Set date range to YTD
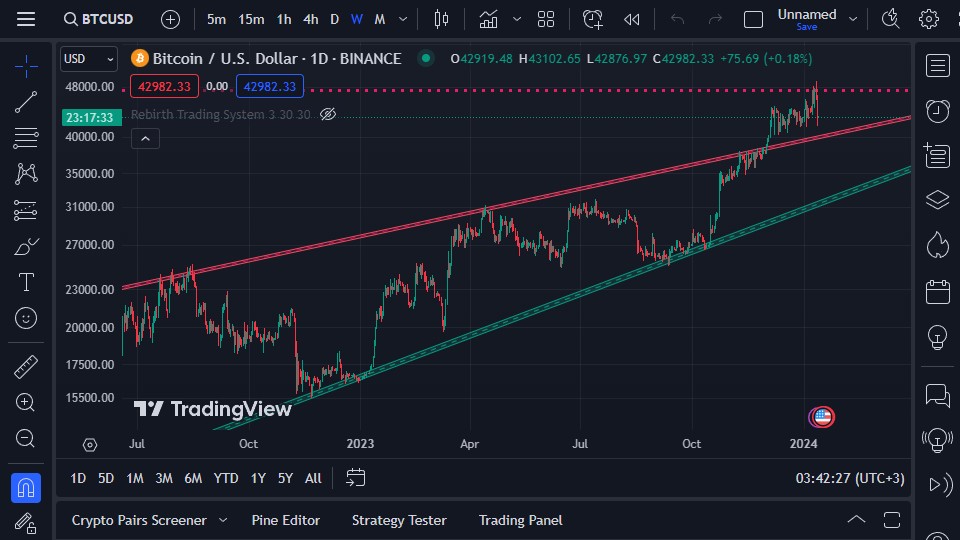 pos(226,478)
